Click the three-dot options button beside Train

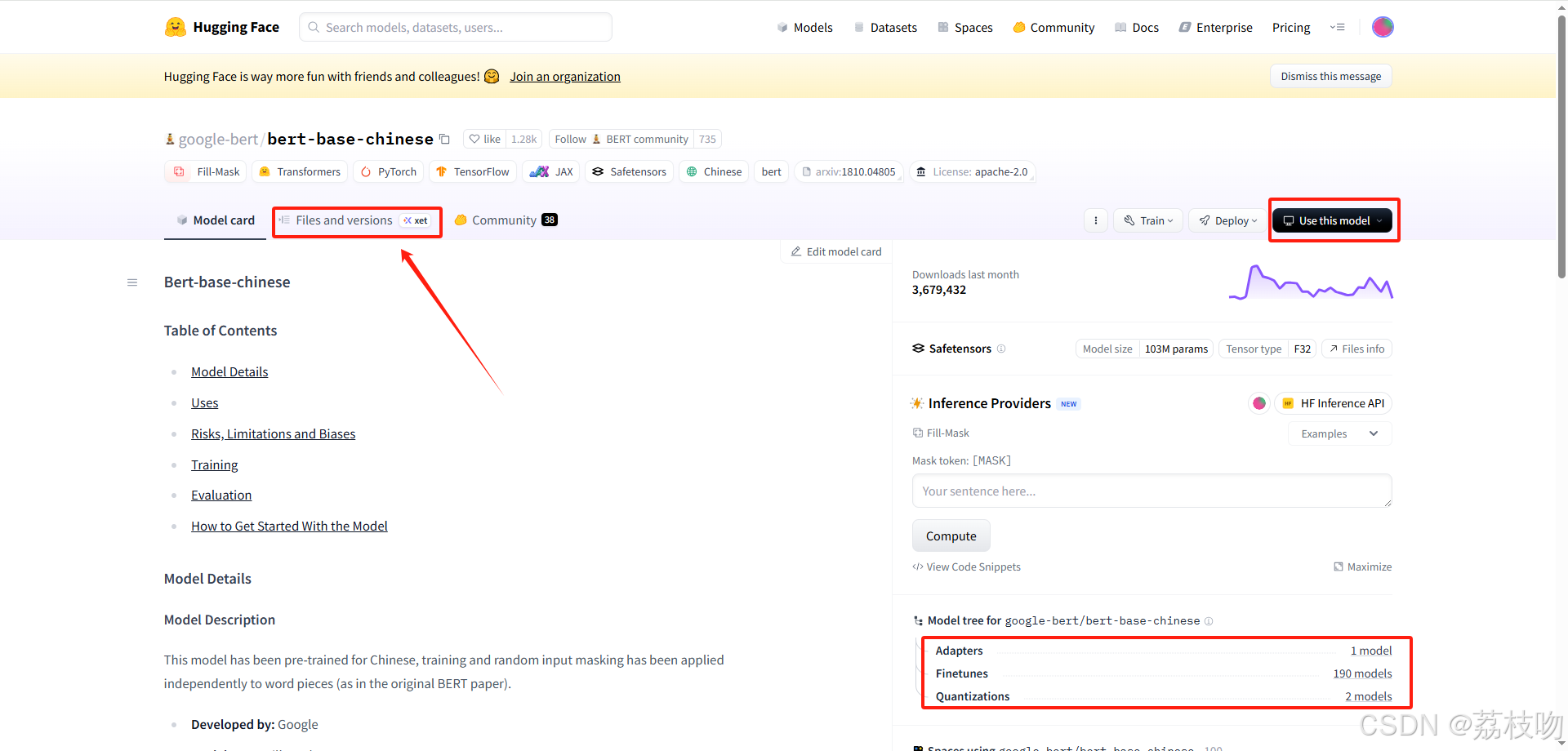[x=1096, y=220]
